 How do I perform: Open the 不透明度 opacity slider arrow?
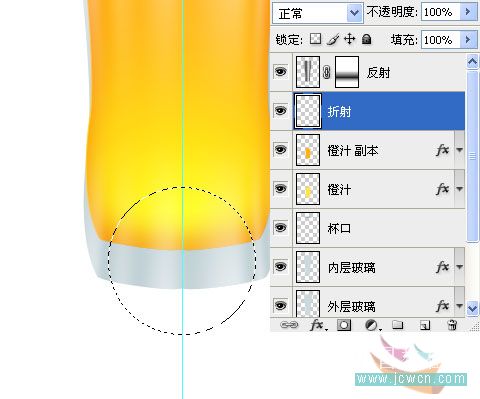[x=468, y=12]
